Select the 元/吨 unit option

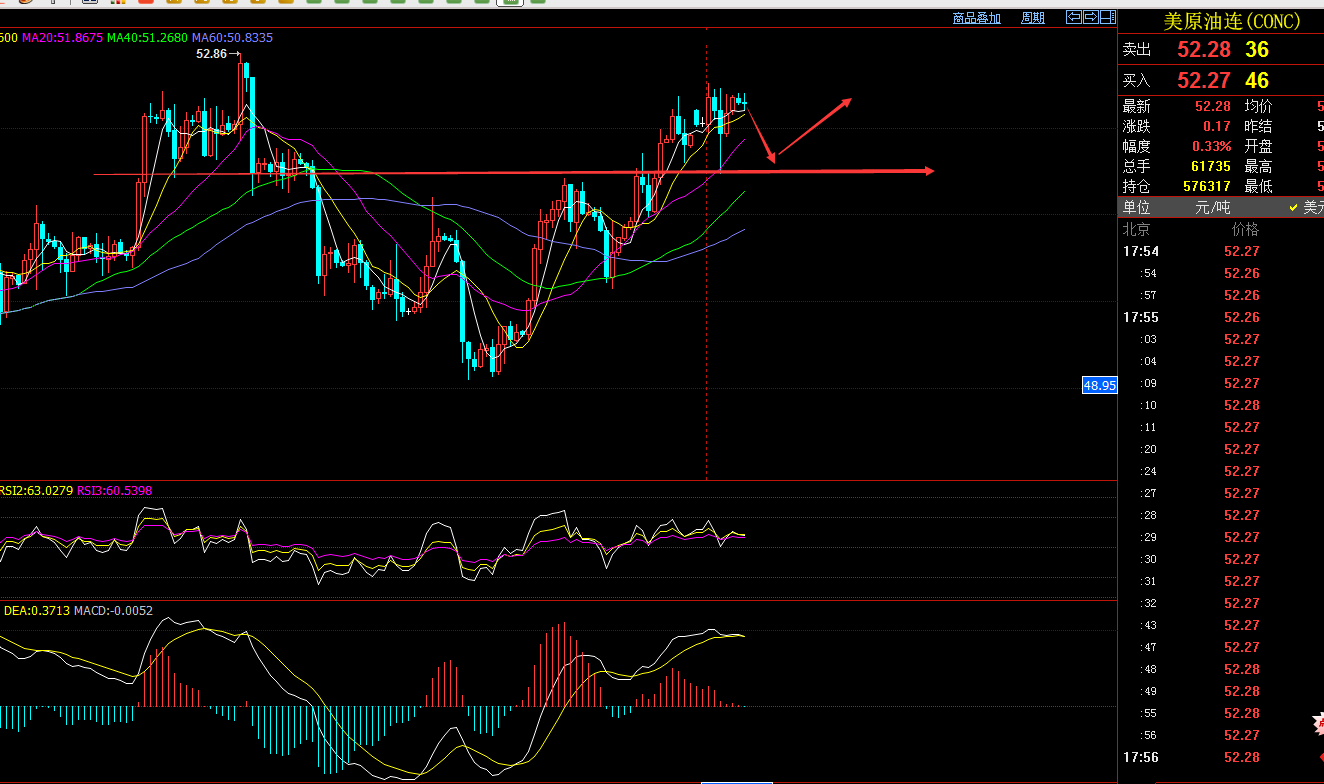tap(1213, 208)
